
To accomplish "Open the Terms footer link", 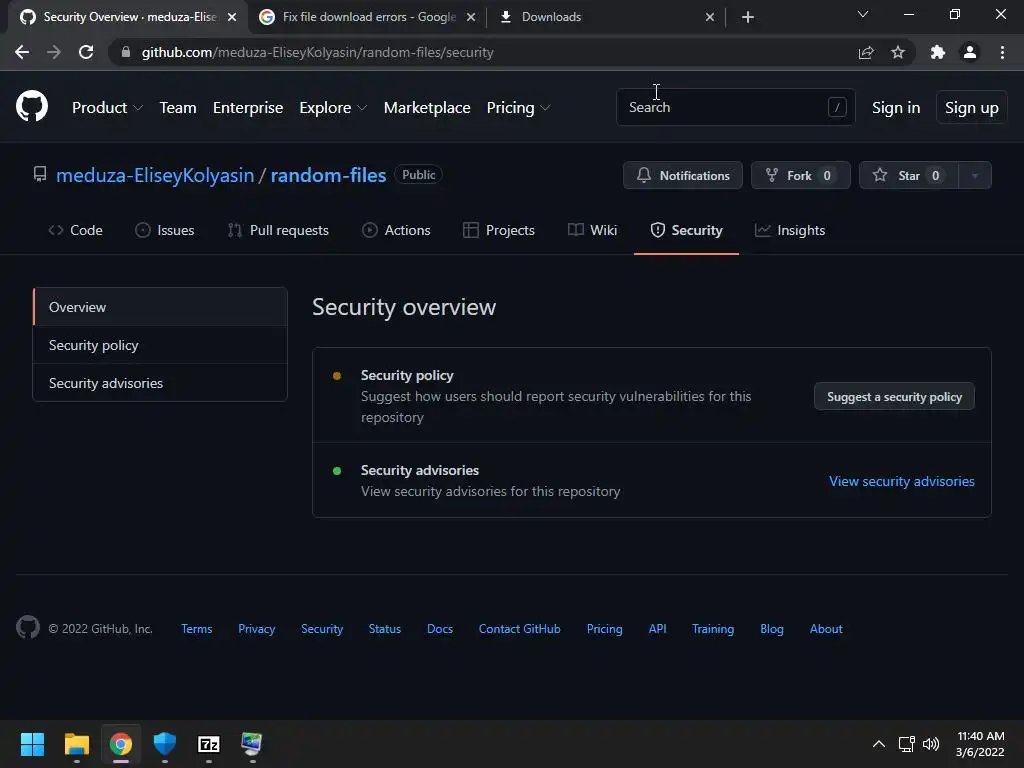I will click(197, 628).
